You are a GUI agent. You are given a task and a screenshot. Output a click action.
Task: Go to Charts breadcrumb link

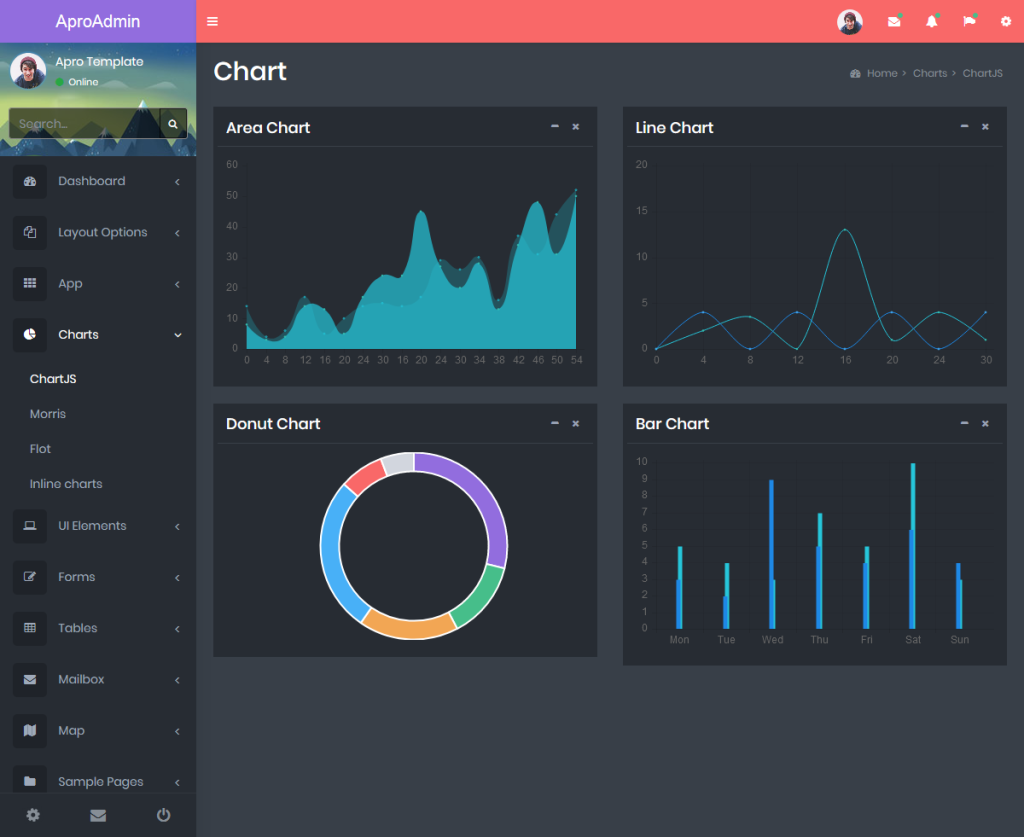pyautogui.click(x=930, y=73)
